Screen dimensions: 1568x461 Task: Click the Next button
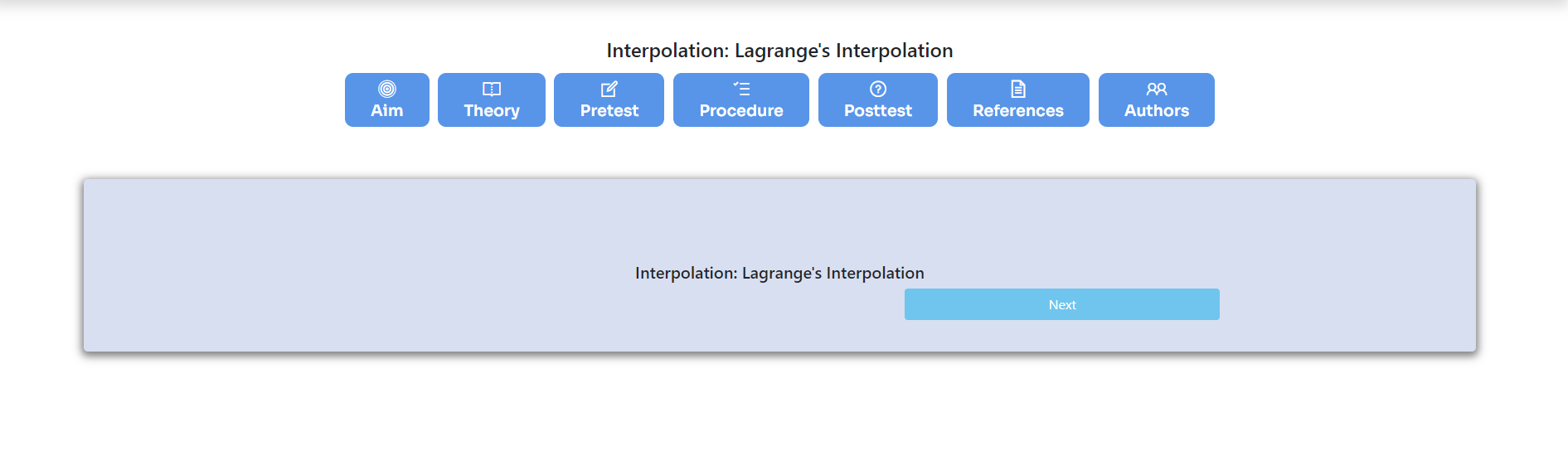tap(1062, 304)
